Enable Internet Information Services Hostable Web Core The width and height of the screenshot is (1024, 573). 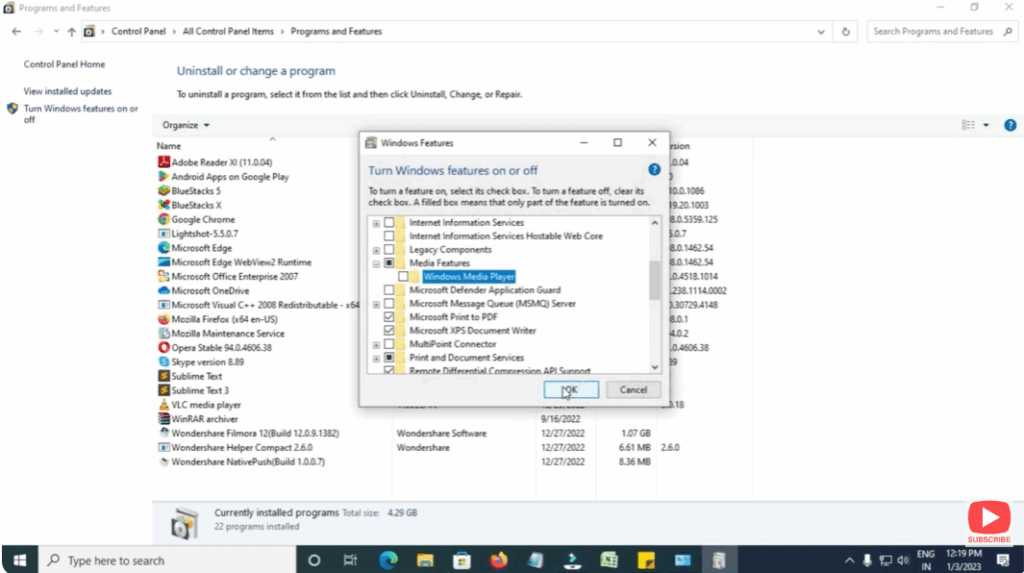[x=389, y=236]
